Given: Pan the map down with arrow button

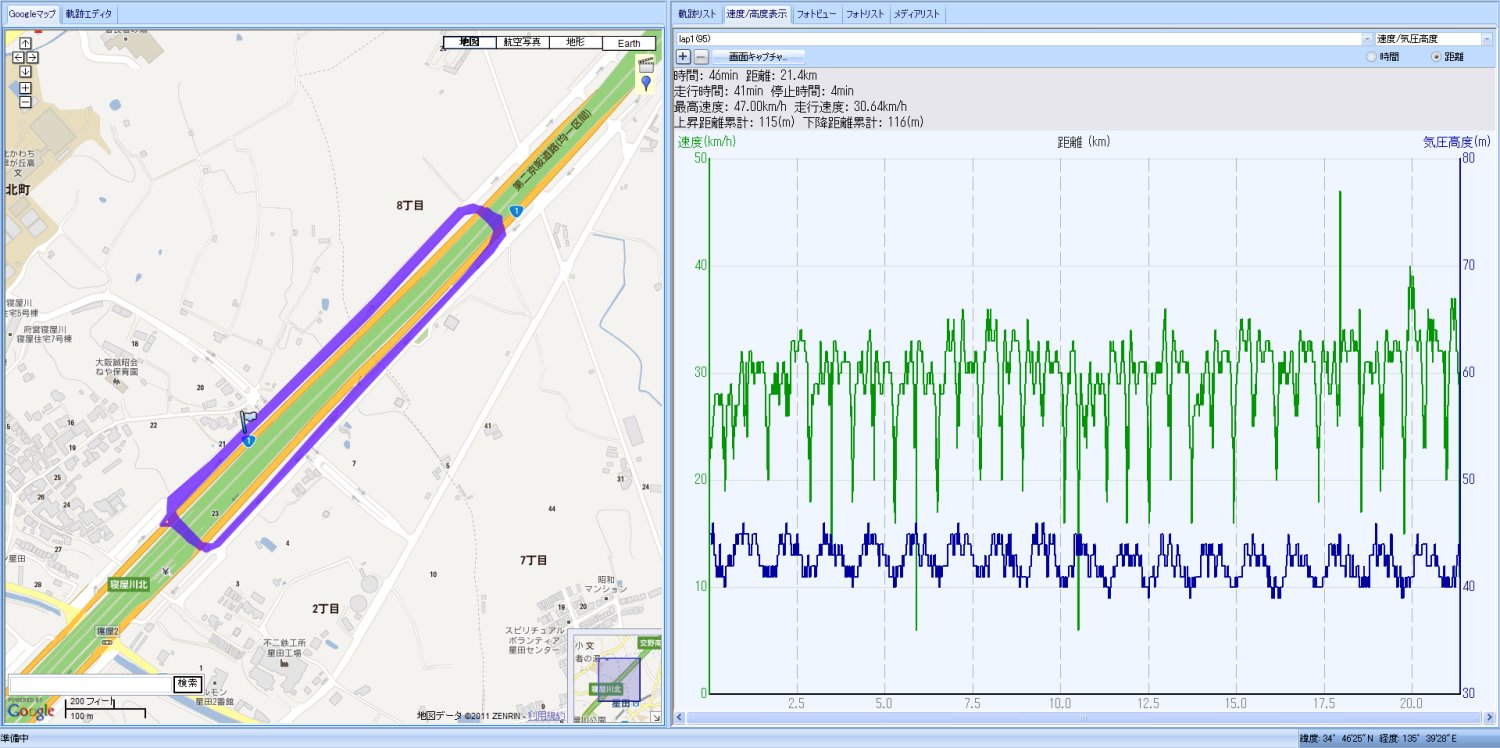Looking at the screenshot, I should point(25,71).
